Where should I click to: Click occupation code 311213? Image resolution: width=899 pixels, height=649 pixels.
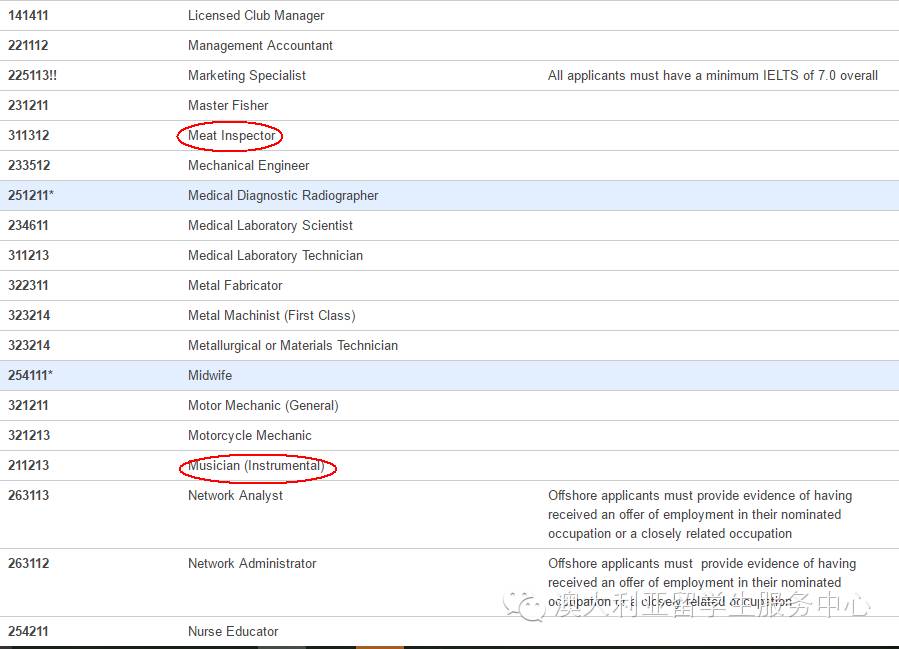click(x=29, y=255)
